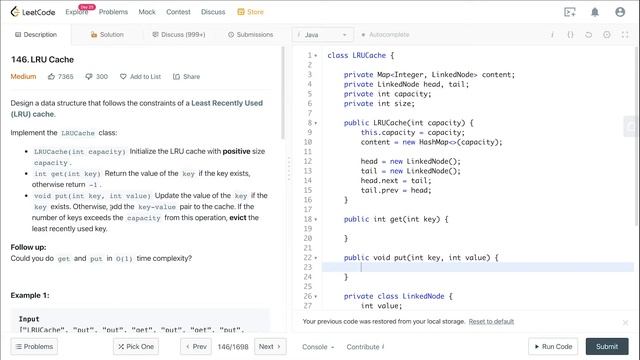Open editor settings clock icon
The height and width of the screenshot is (360, 640).
(607, 35)
